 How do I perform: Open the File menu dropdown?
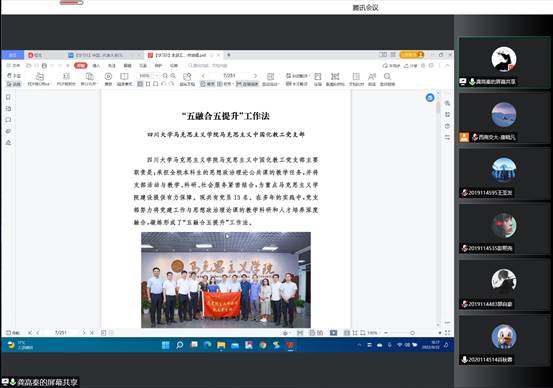pos(13,66)
